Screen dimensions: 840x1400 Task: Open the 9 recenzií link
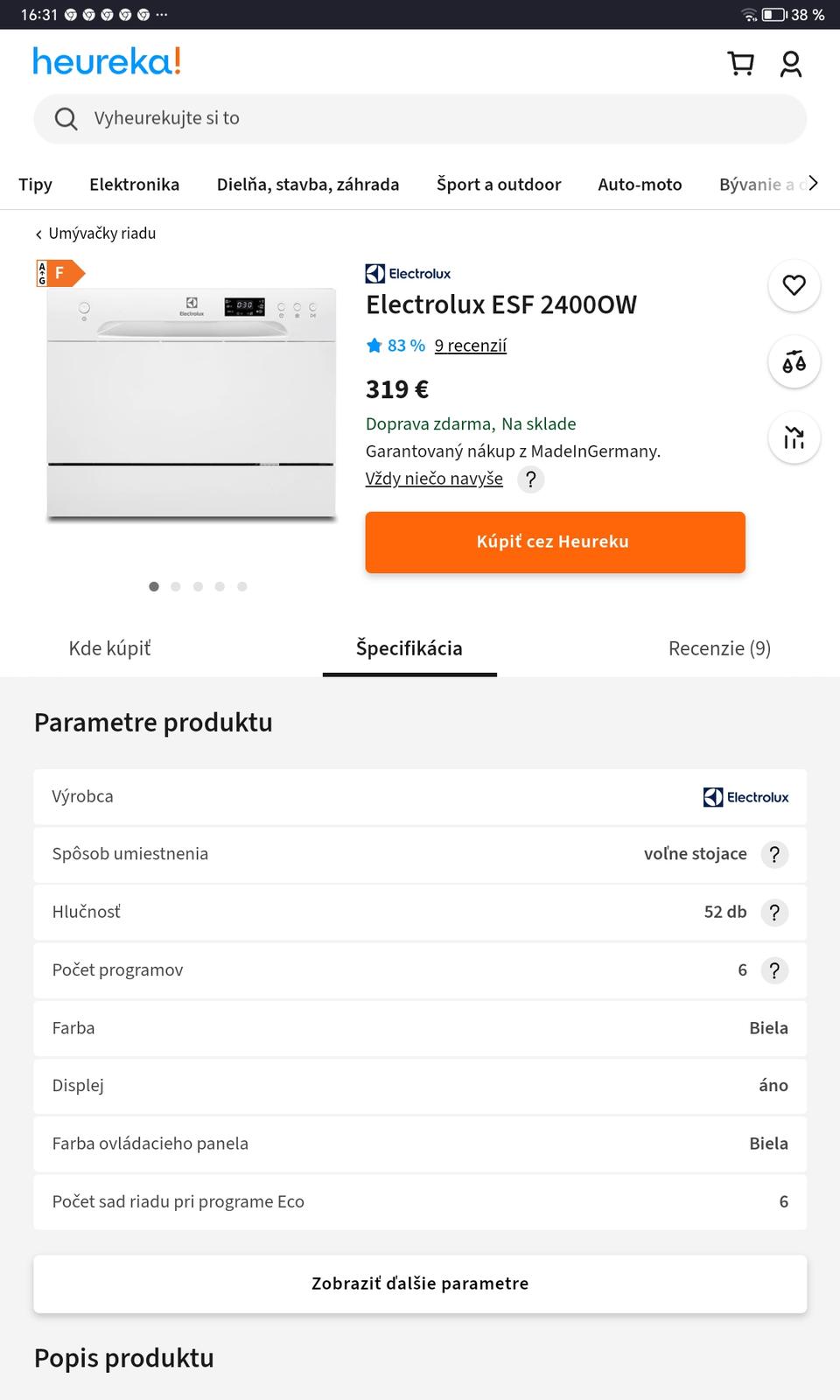coord(471,346)
